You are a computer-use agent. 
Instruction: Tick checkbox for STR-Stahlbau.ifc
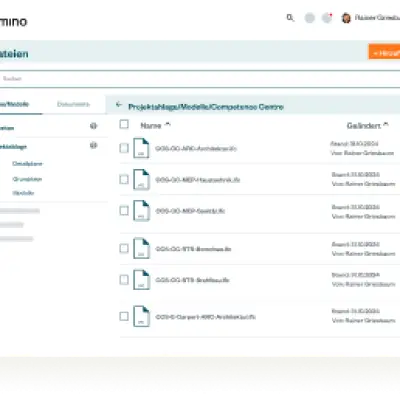tap(124, 280)
